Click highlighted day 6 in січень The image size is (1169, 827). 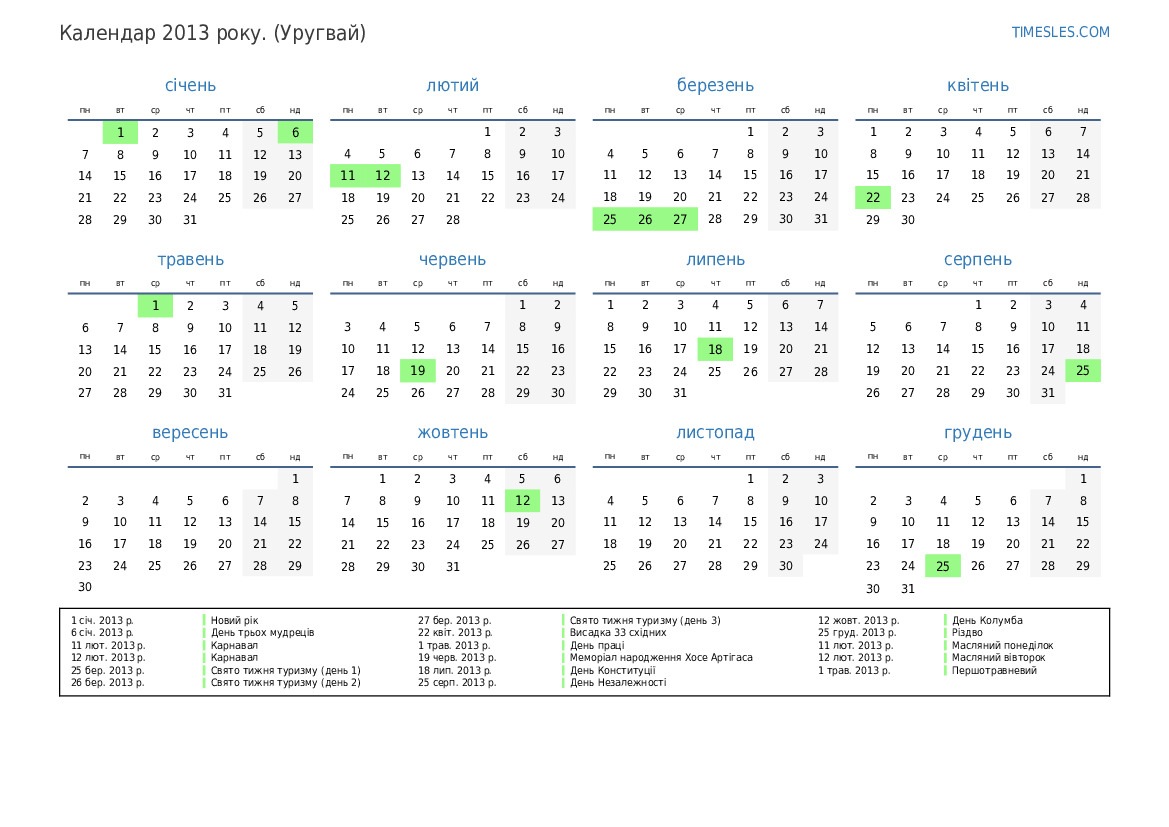tap(295, 133)
